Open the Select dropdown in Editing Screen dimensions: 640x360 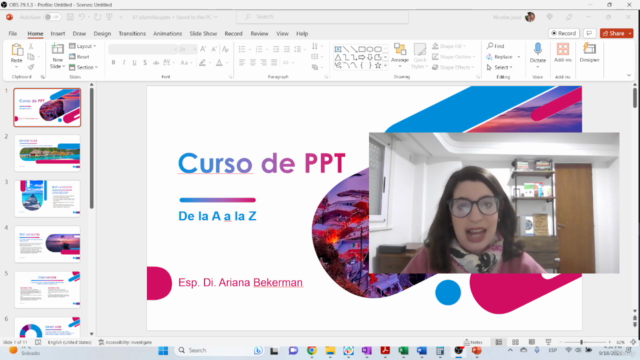(500, 67)
